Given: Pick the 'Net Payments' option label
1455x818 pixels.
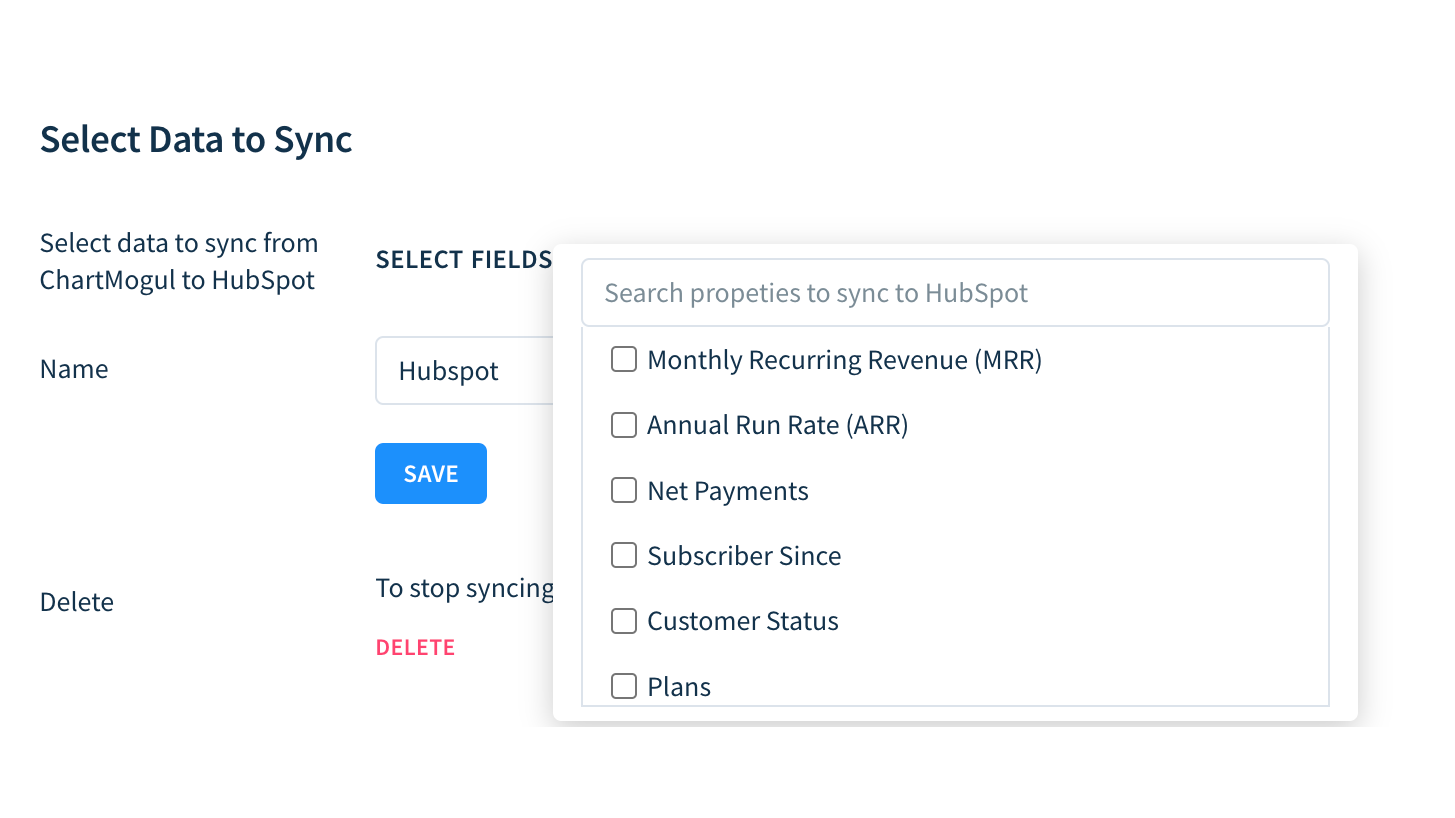Looking at the screenshot, I should tap(727, 491).
